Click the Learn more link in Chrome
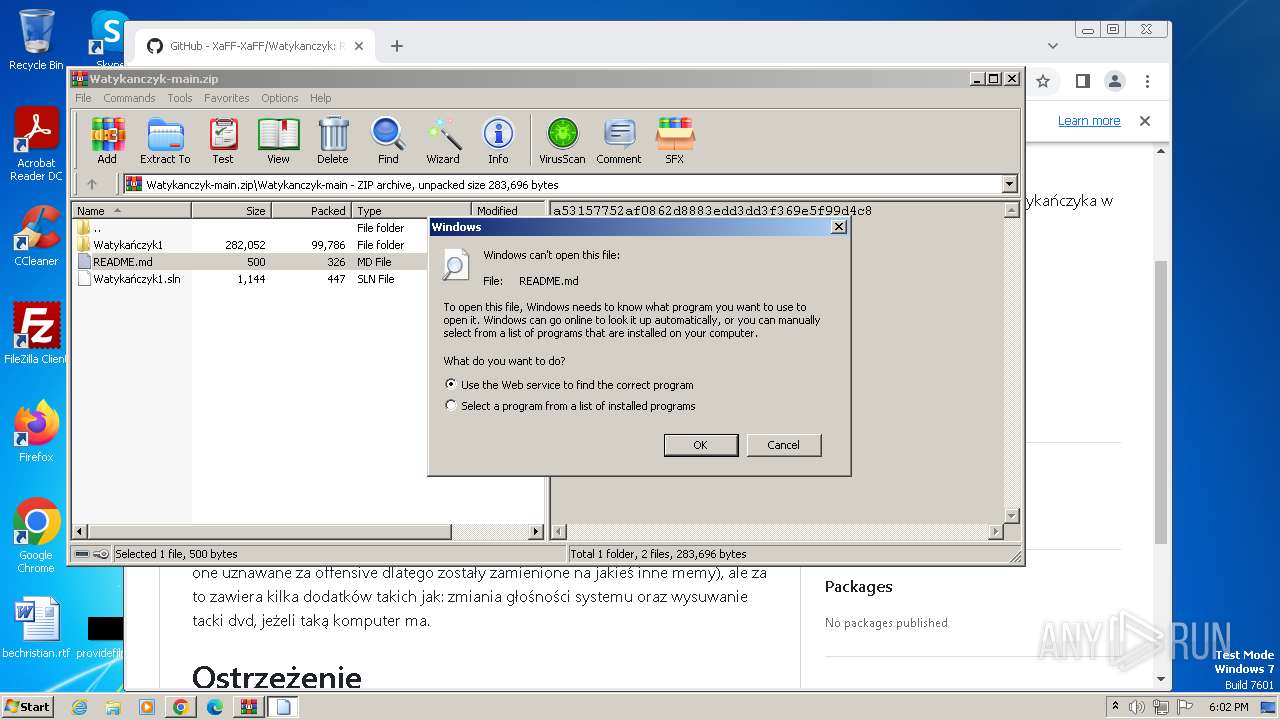Viewport: 1280px width, 720px height. point(1089,121)
